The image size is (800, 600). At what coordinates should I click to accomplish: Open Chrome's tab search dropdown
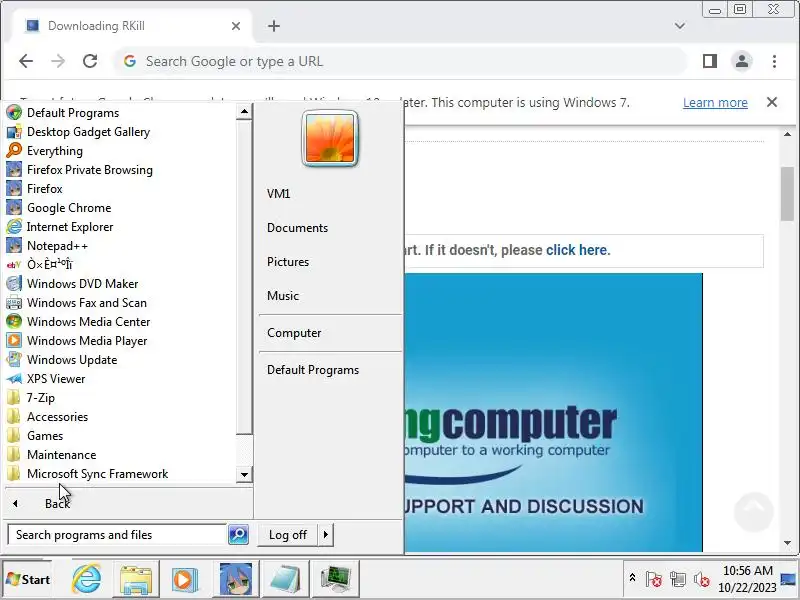click(680, 26)
